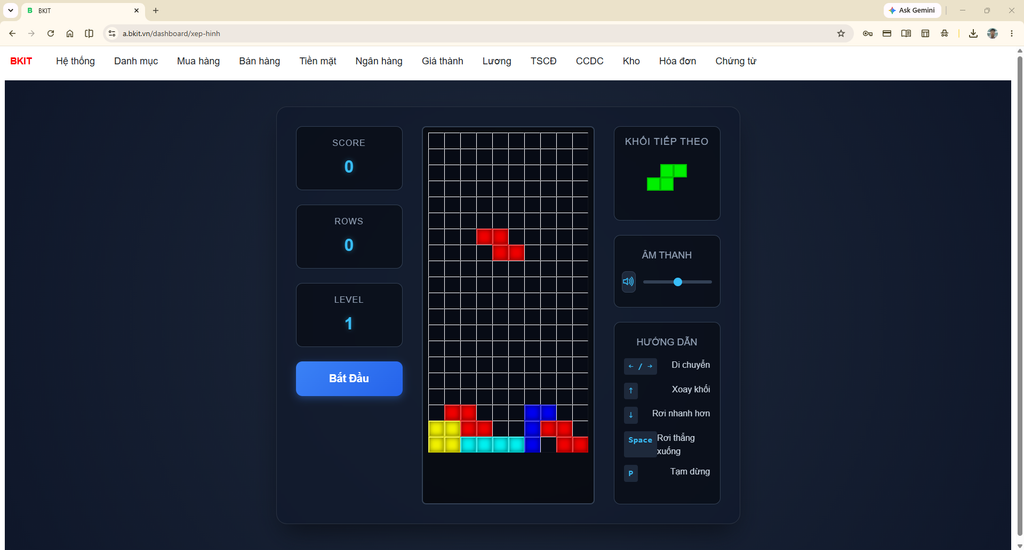Open the Giá thành menu
The height and width of the screenshot is (550, 1024).
click(442, 61)
